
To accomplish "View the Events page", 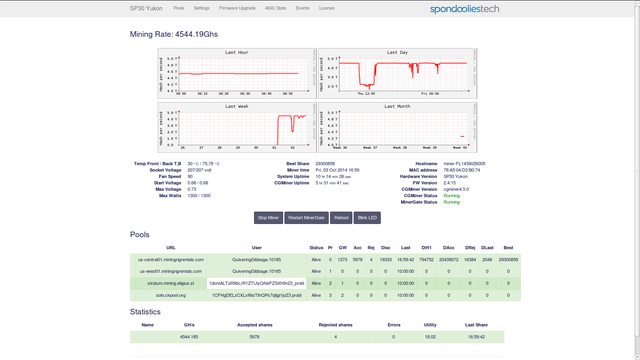I will coord(302,8).
